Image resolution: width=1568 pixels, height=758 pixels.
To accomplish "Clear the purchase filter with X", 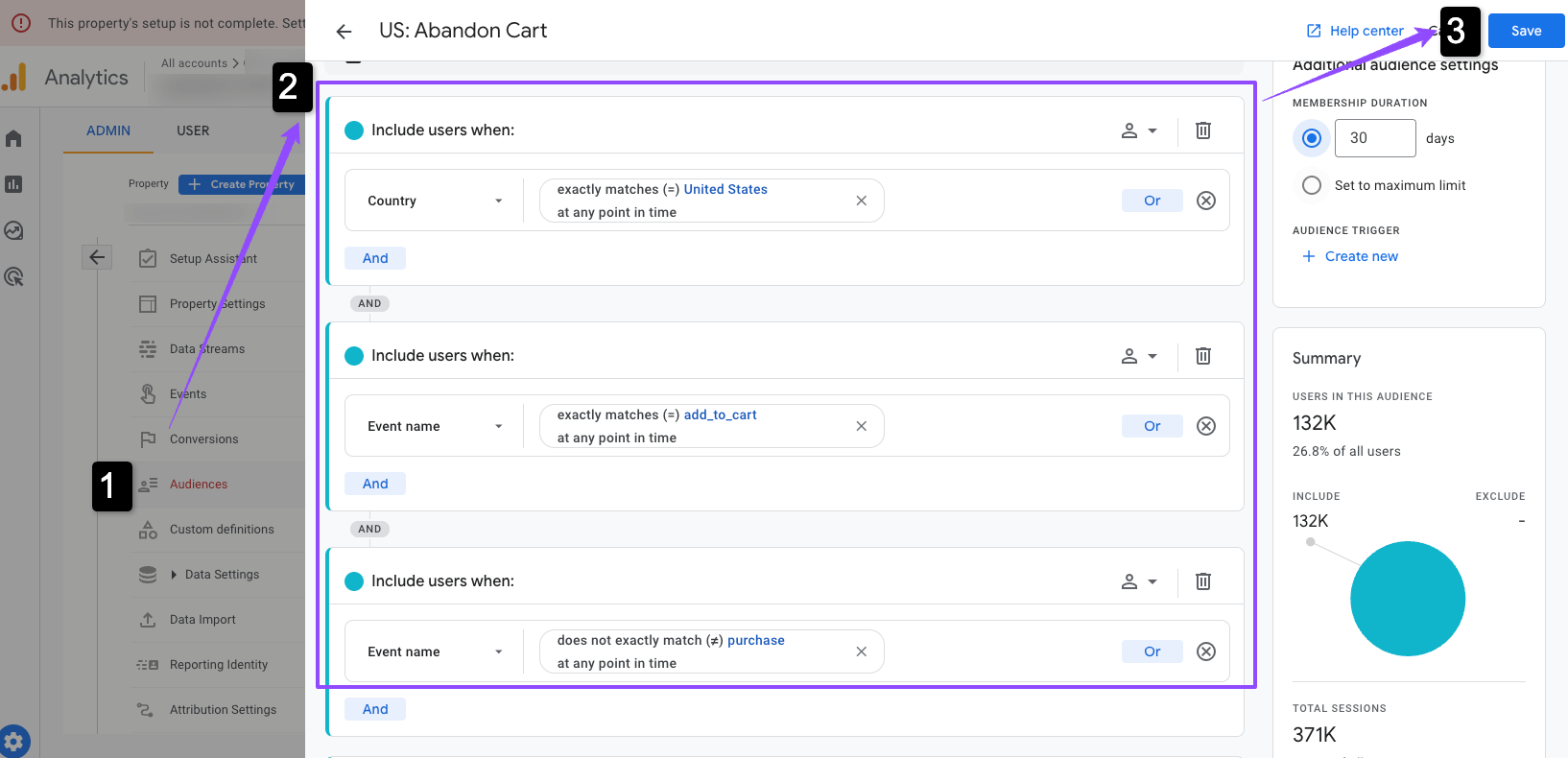I will tap(862, 651).
